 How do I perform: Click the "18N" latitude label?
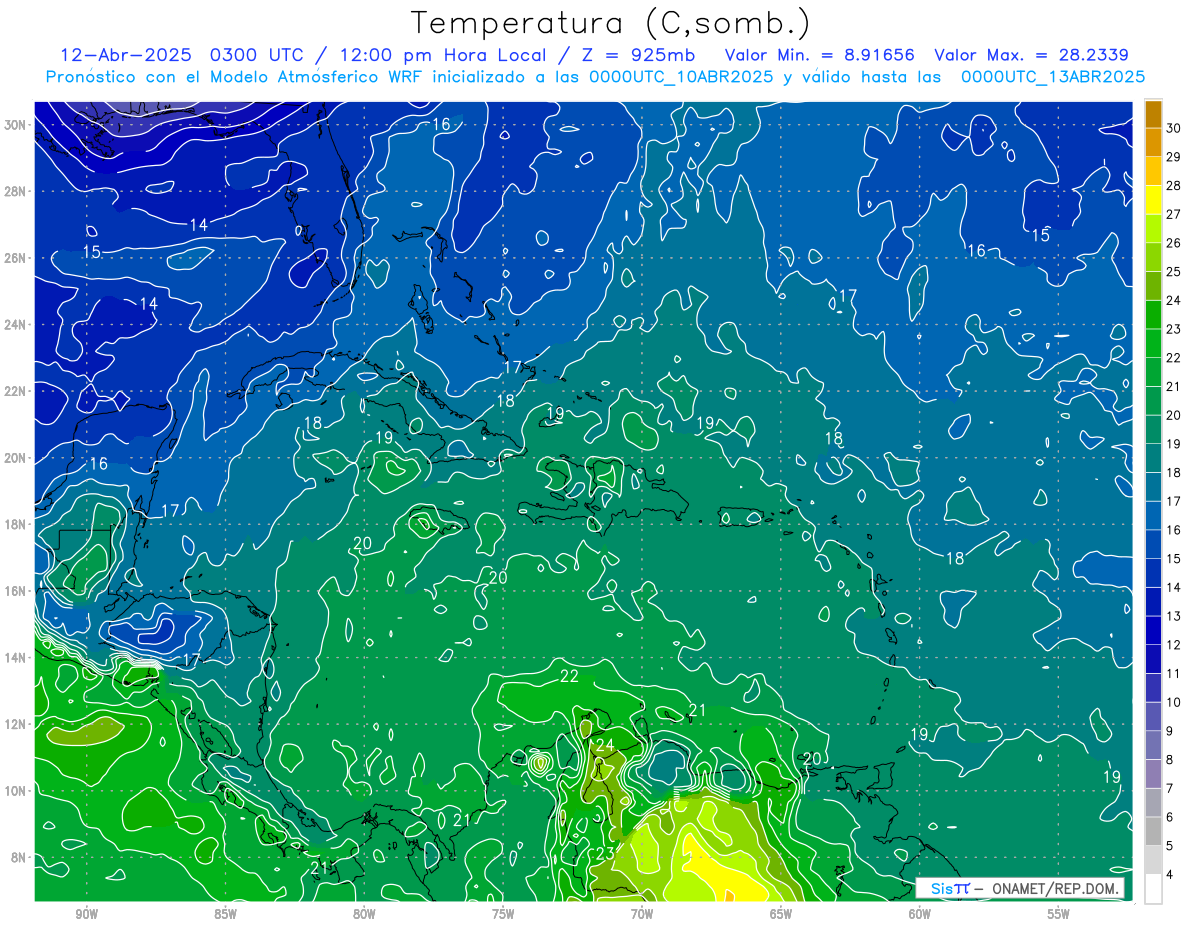15,524
